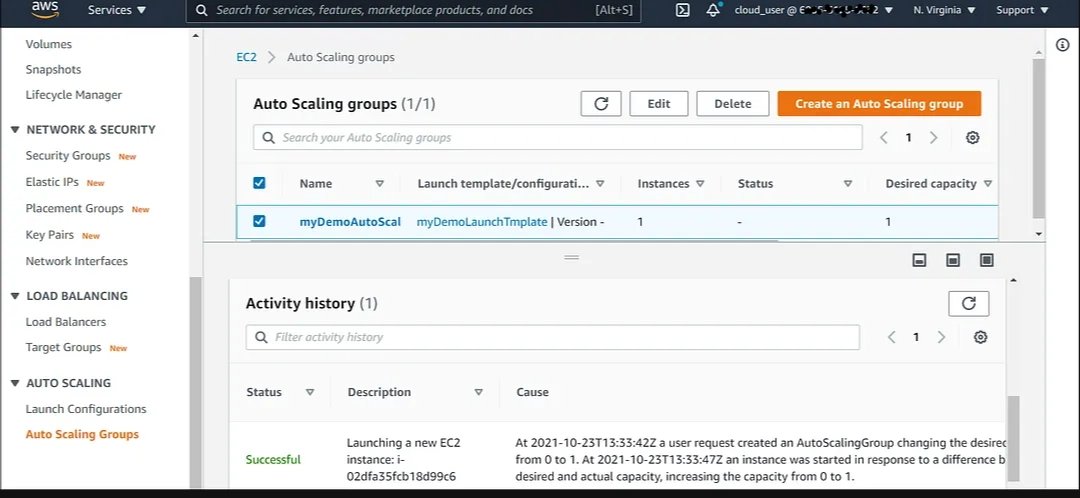Go to next Activity history page
Image resolution: width=1080 pixels, height=498 pixels.
(x=941, y=337)
